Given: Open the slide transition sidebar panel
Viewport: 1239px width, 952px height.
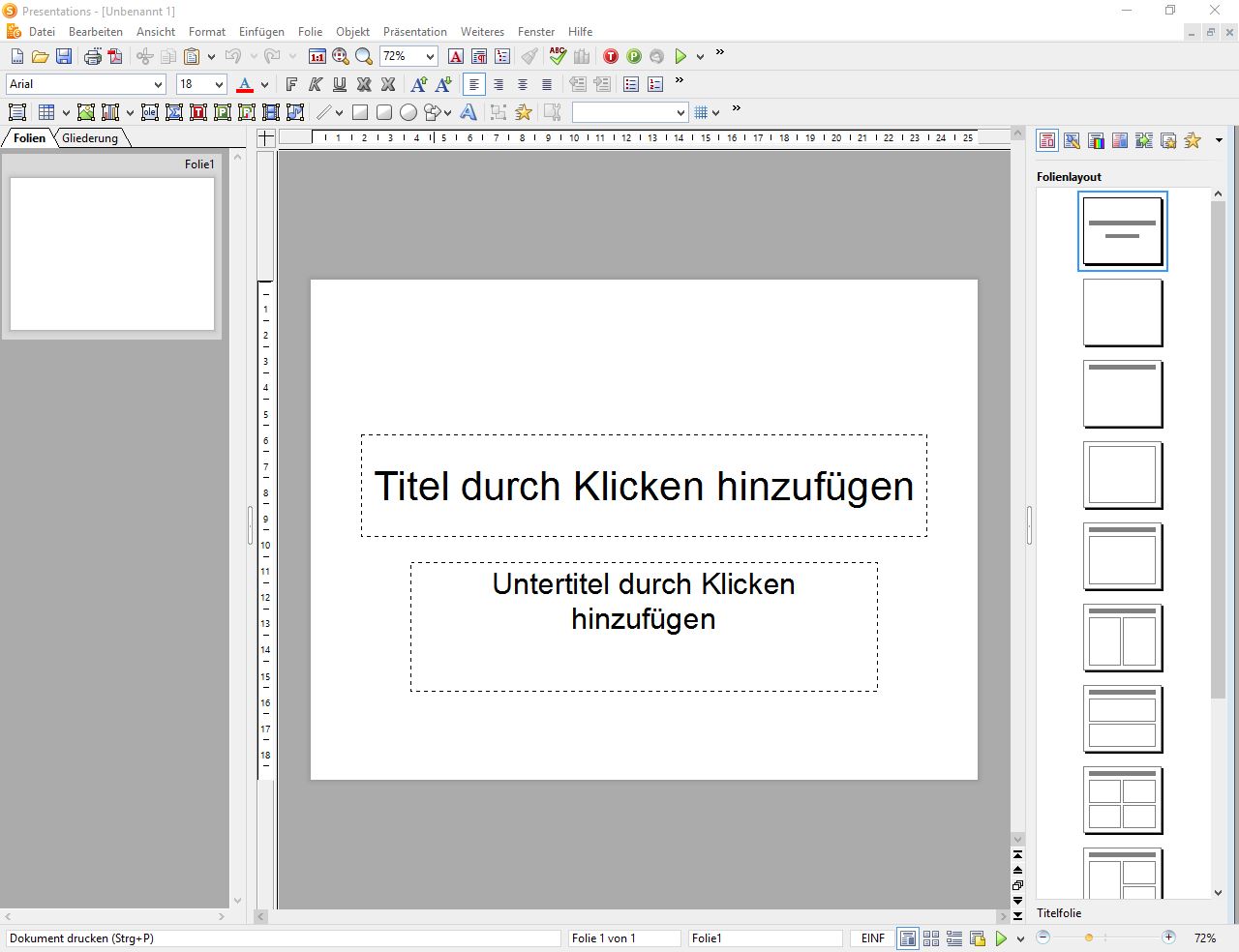Looking at the screenshot, I should pos(1144,141).
